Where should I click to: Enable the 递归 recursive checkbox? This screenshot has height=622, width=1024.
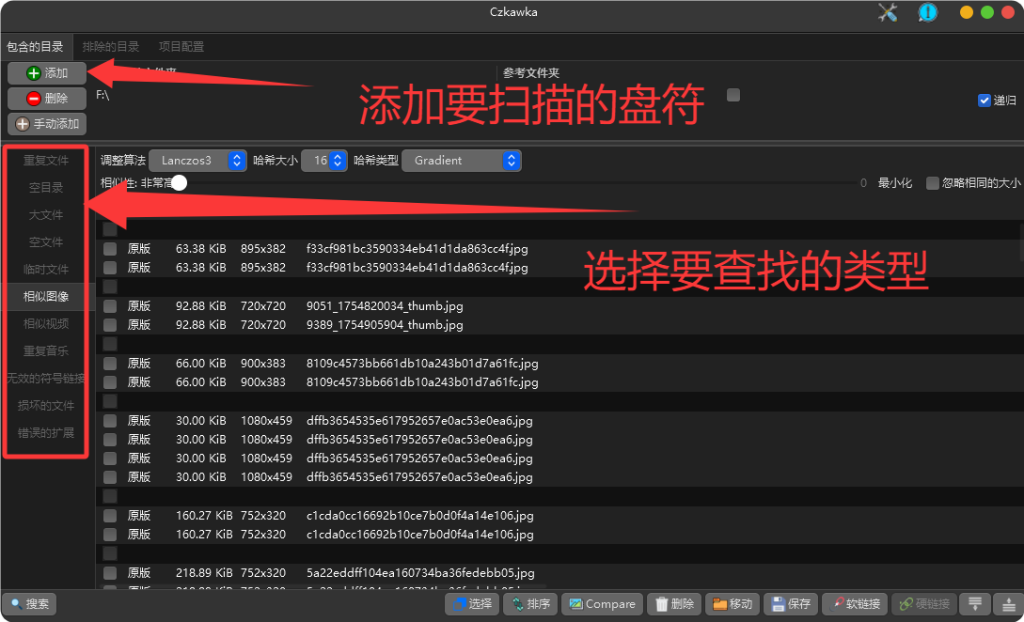point(982,99)
